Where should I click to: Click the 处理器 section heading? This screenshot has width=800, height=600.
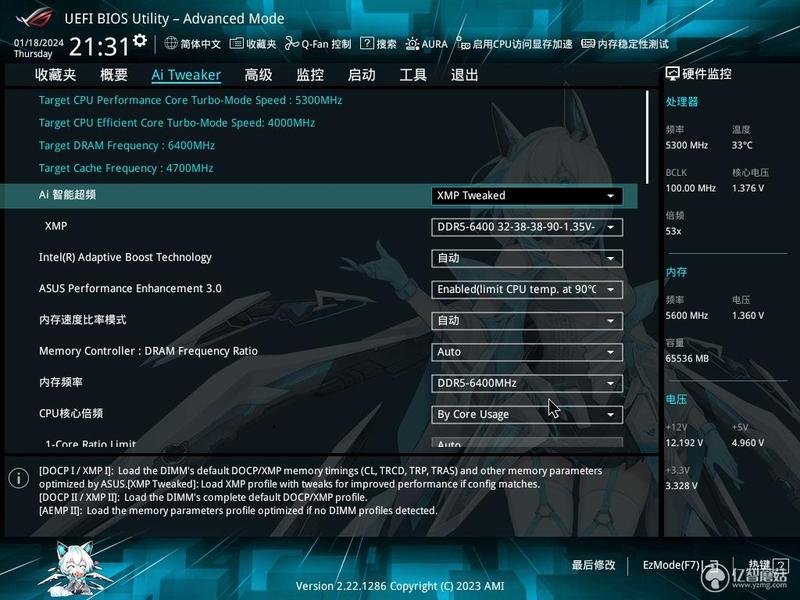681,102
